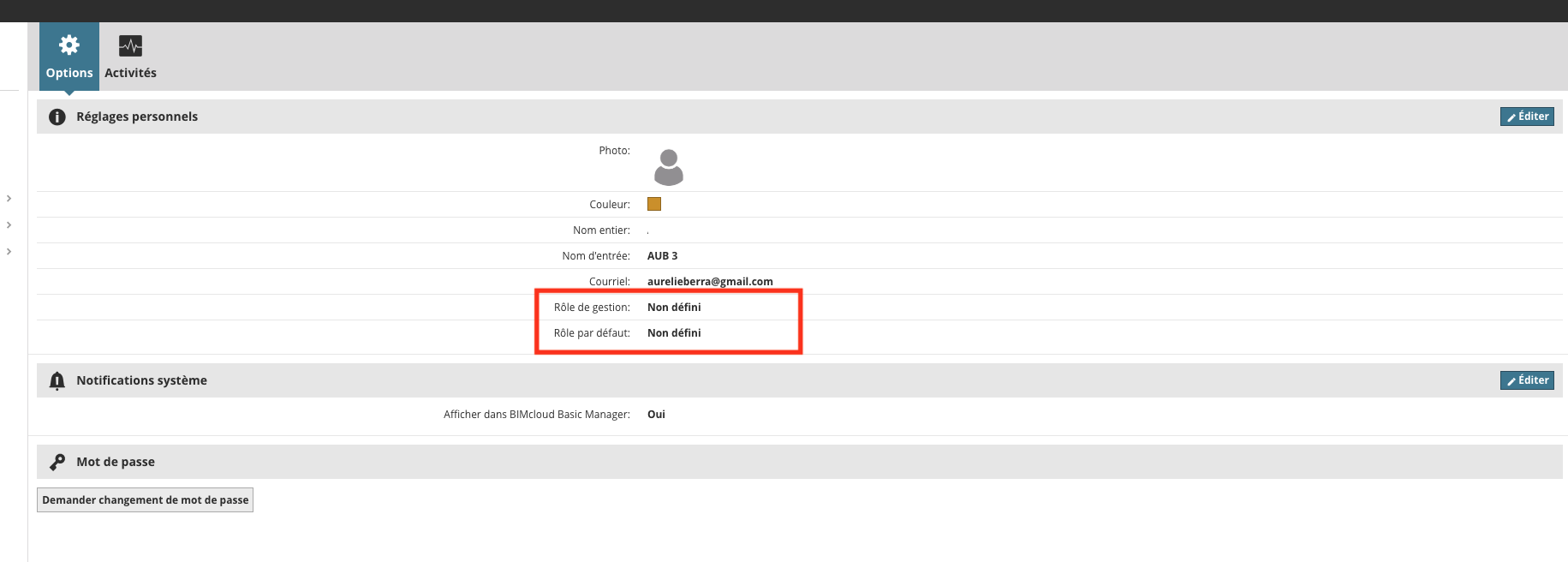Click the Afficher dans BIMcloud Basic Manager label
1568x562 pixels.
tap(537, 415)
